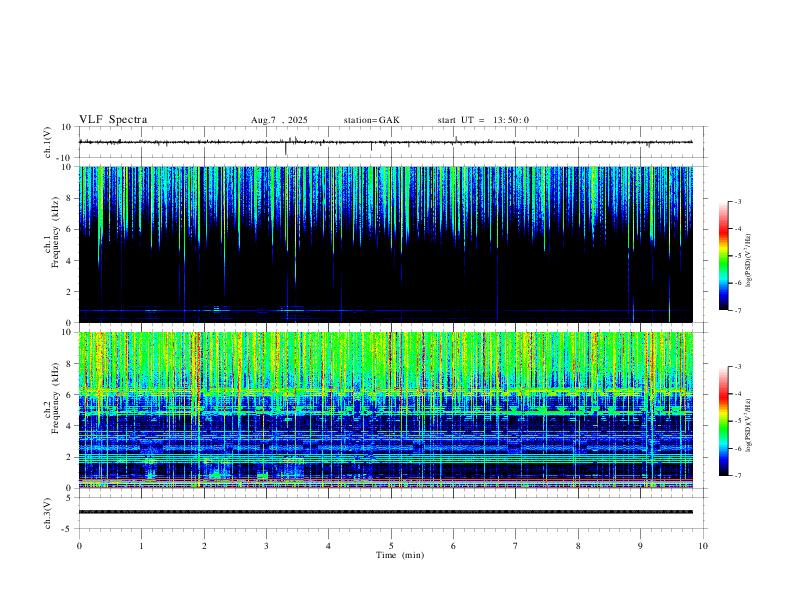Click the 'station=GAK' label
The width and height of the screenshot is (792, 612).
tap(371, 120)
